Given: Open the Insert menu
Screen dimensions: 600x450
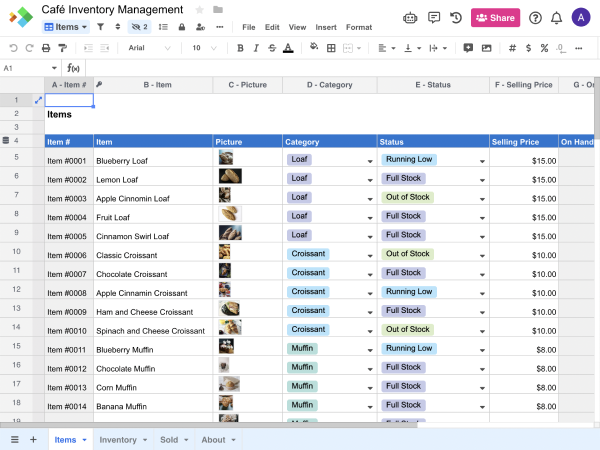Looking at the screenshot, I should tap(326, 27).
